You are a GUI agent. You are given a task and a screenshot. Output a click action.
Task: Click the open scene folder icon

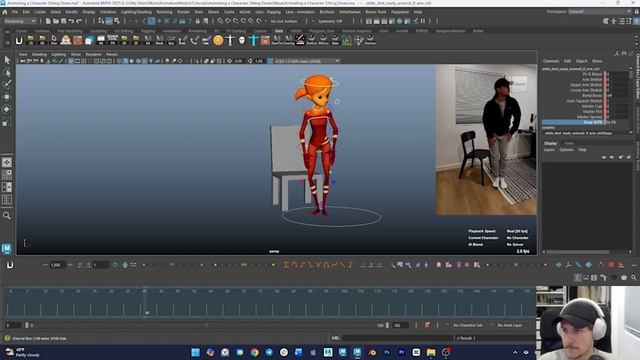(56, 21)
